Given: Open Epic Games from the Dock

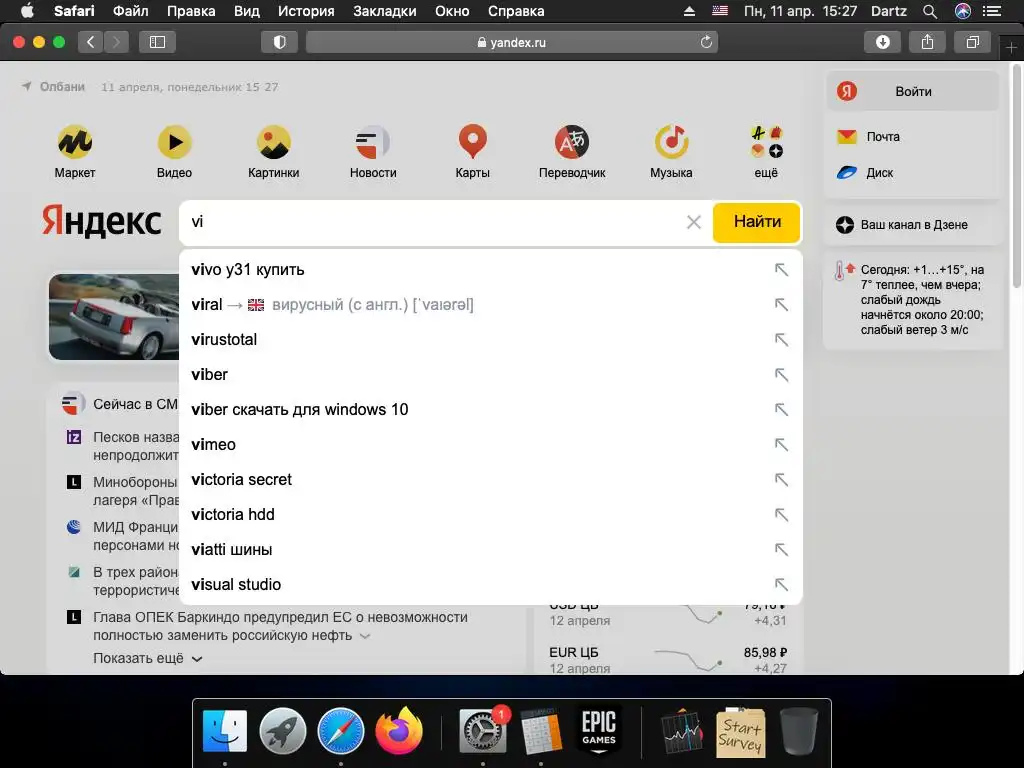Looking at the screenshot, I should [x=599, y=729].
